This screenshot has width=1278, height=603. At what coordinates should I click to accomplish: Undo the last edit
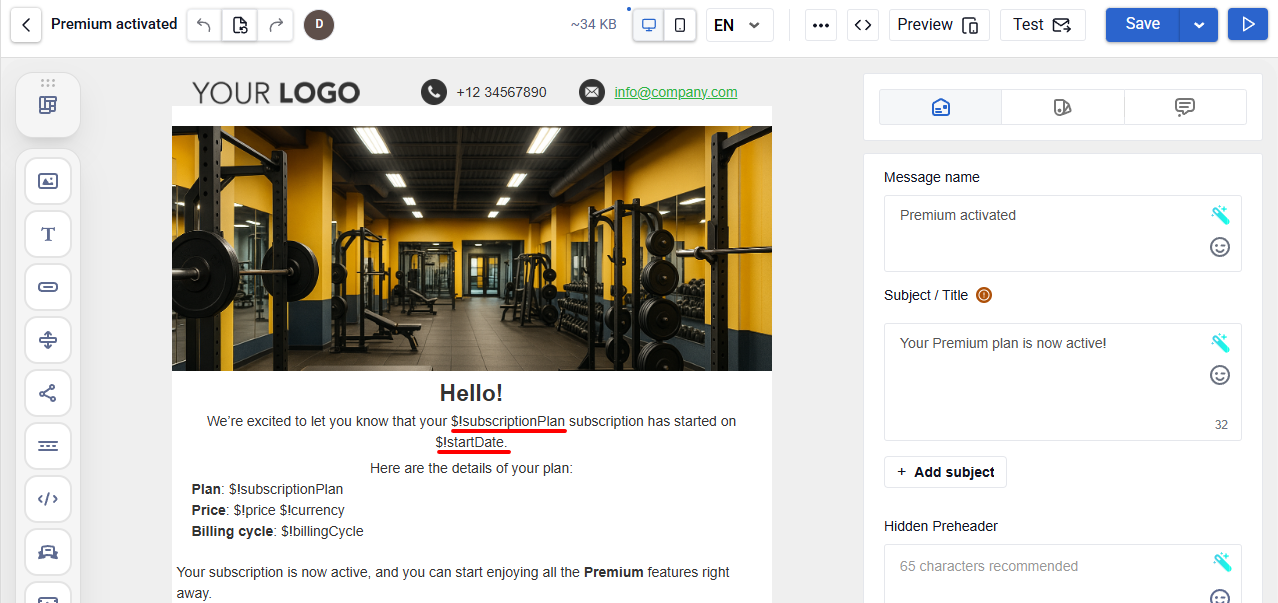tap(204, 25)
